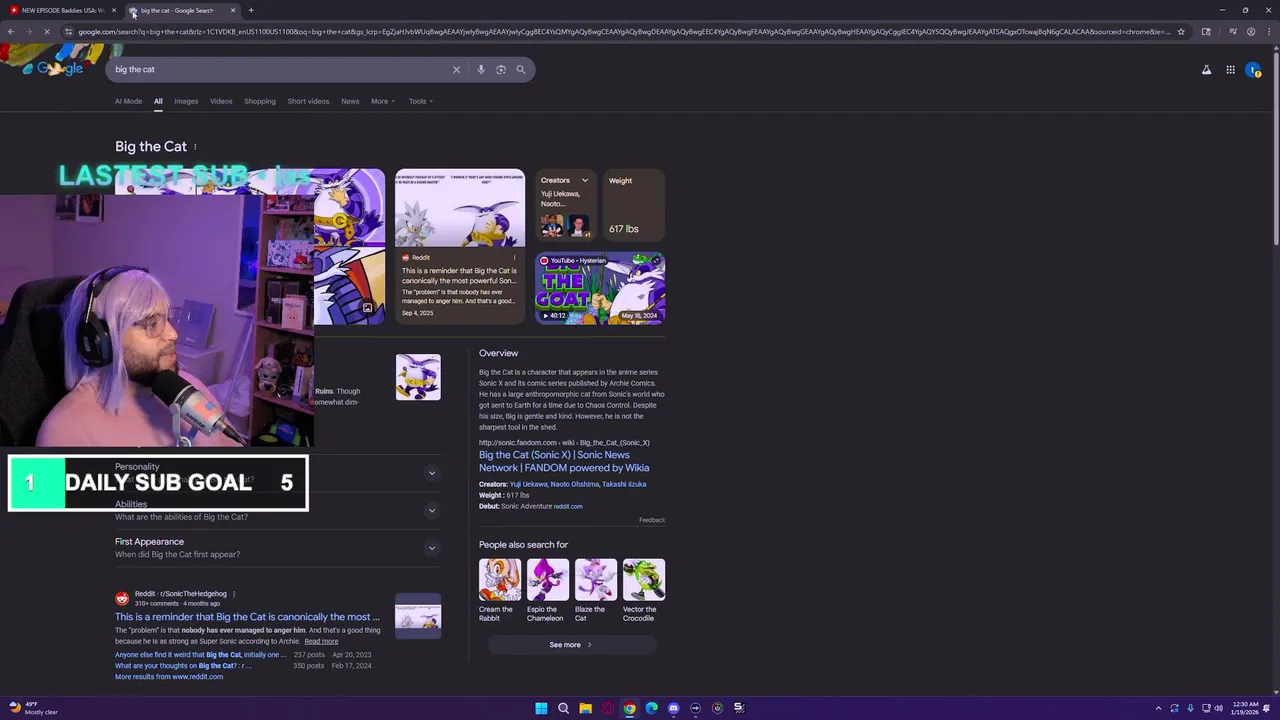Launch File Explorer from taskbar
Viewport: 1280px width, 720px height.
585,708
